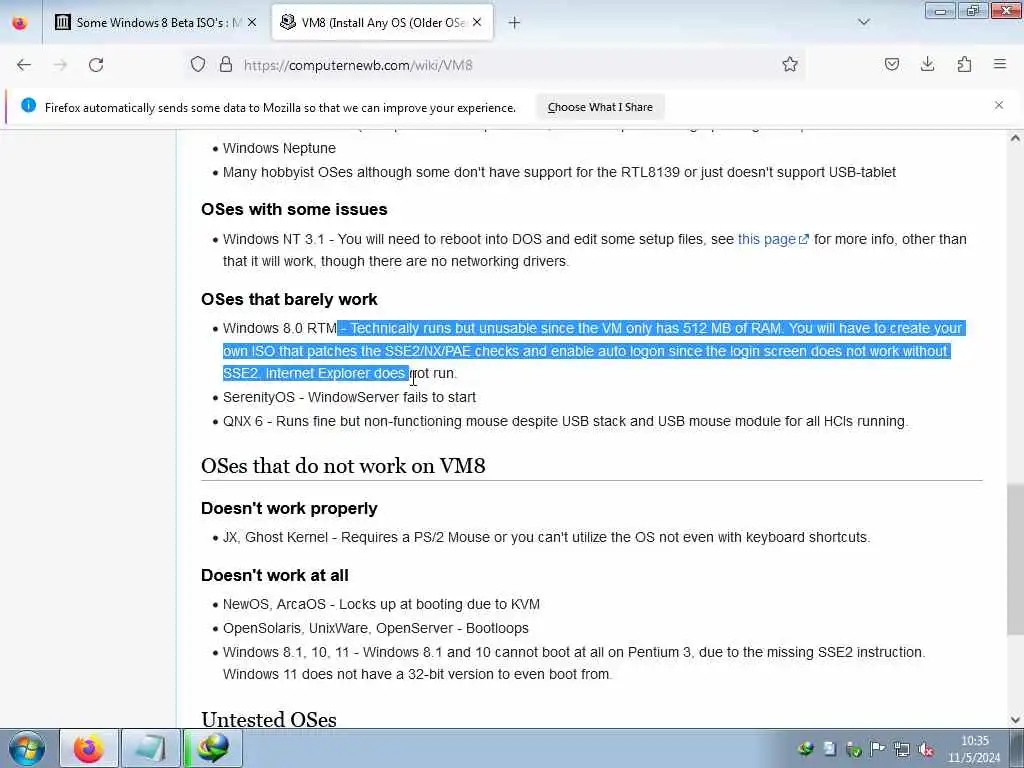Click the URL address bar
Viewport: 1024px width, 768px height.
click(496, 65)
